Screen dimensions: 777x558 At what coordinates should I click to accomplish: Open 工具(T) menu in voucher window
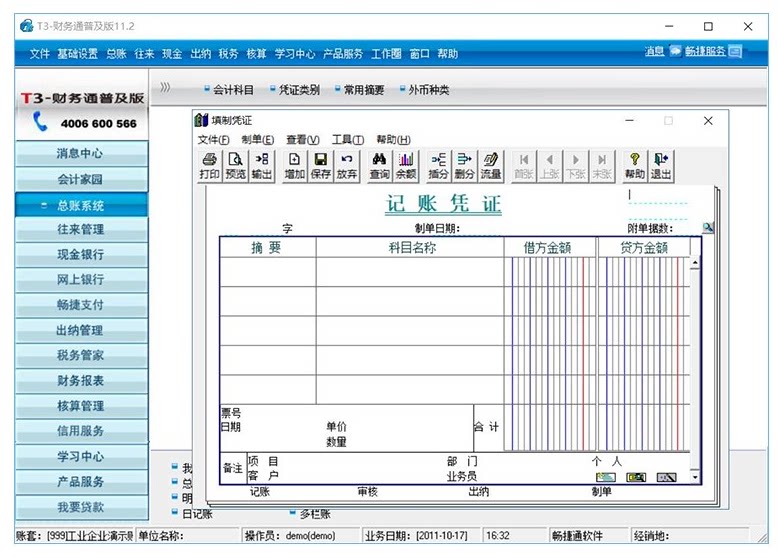348,140
